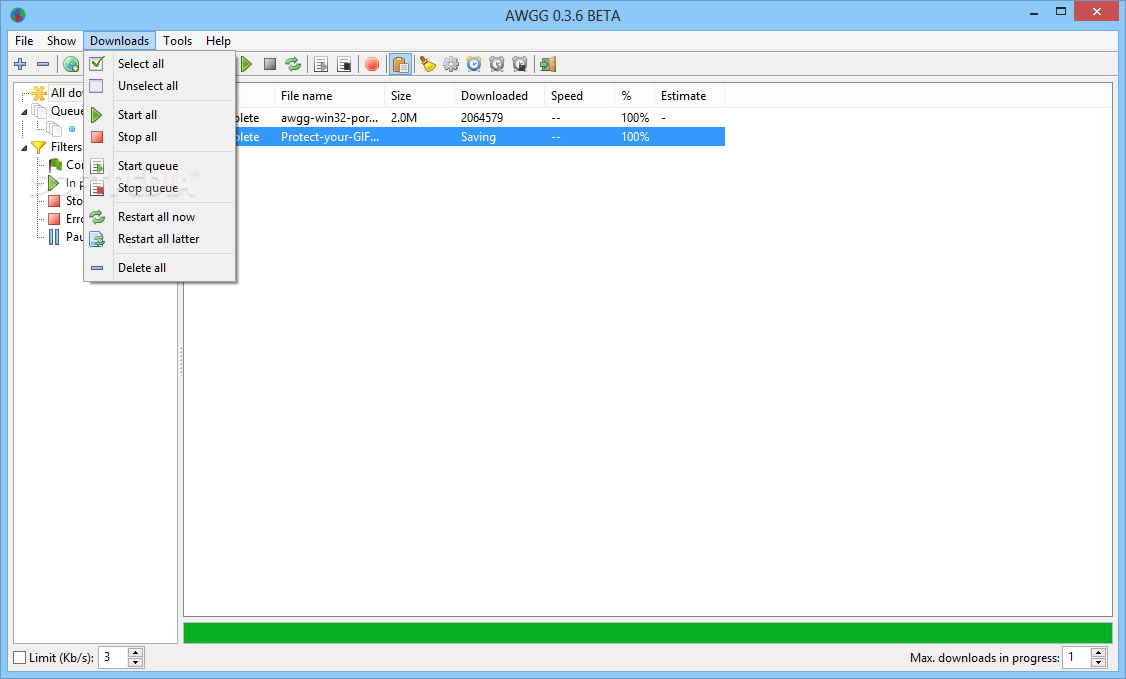Increase speed limit with up arrow
The height and width of the screenshot is (679, 1126).
click(136, 652)
